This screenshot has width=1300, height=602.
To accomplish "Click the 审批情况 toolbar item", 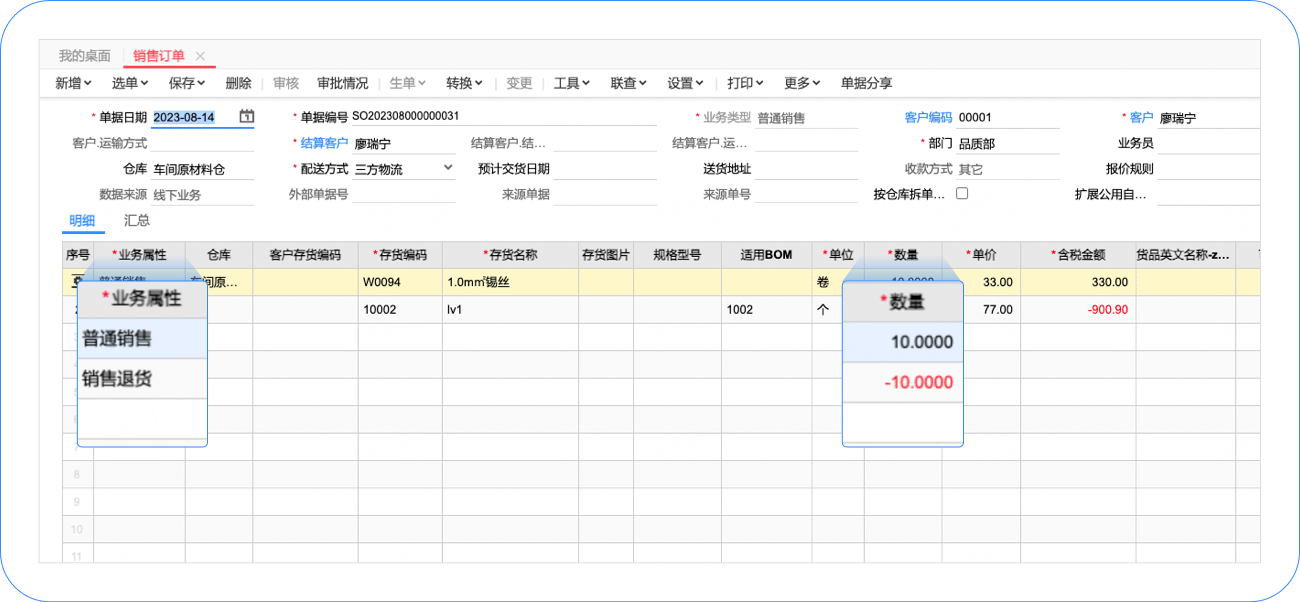I will 342,83.
